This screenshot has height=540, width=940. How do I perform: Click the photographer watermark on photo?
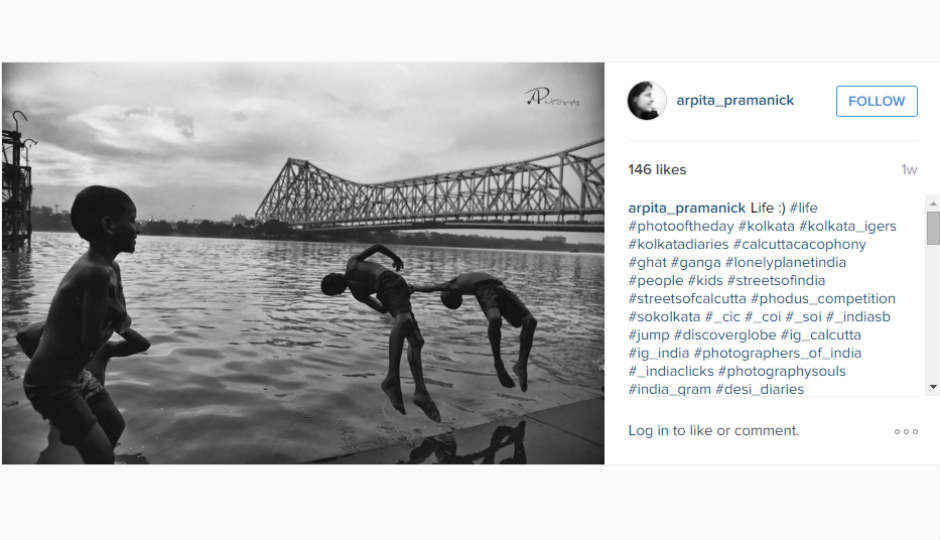point(552,97)
